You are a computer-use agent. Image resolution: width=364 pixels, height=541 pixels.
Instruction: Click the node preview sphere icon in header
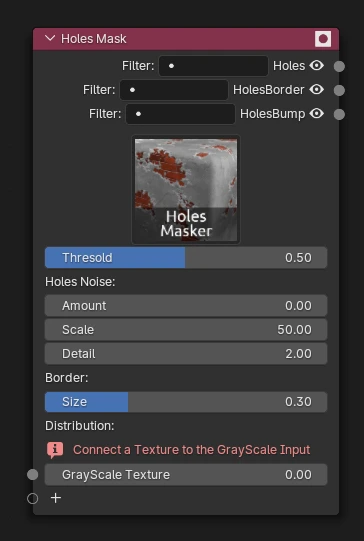323,39
